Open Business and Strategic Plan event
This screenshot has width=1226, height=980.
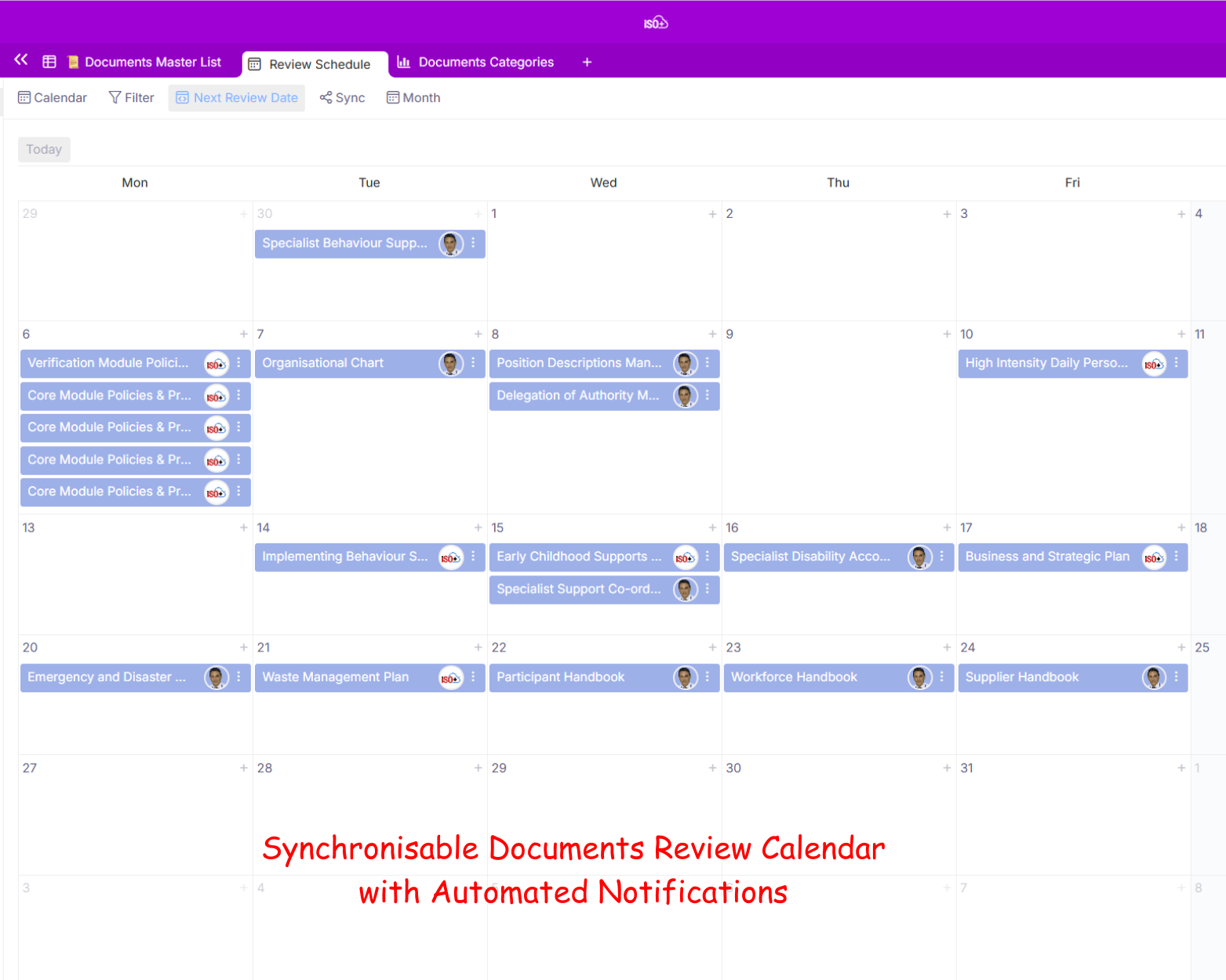1046,557
